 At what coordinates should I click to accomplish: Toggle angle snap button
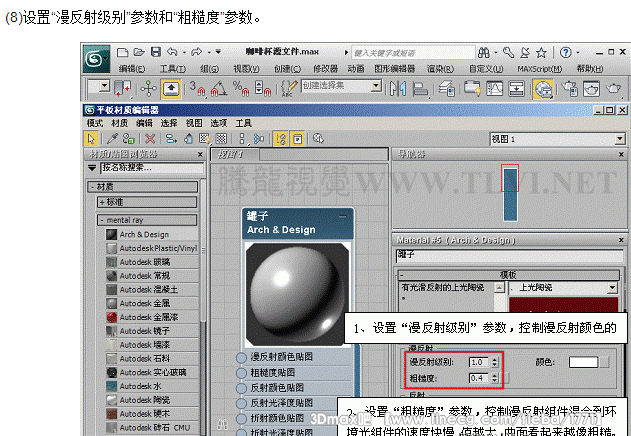click(x=219, y=88)
